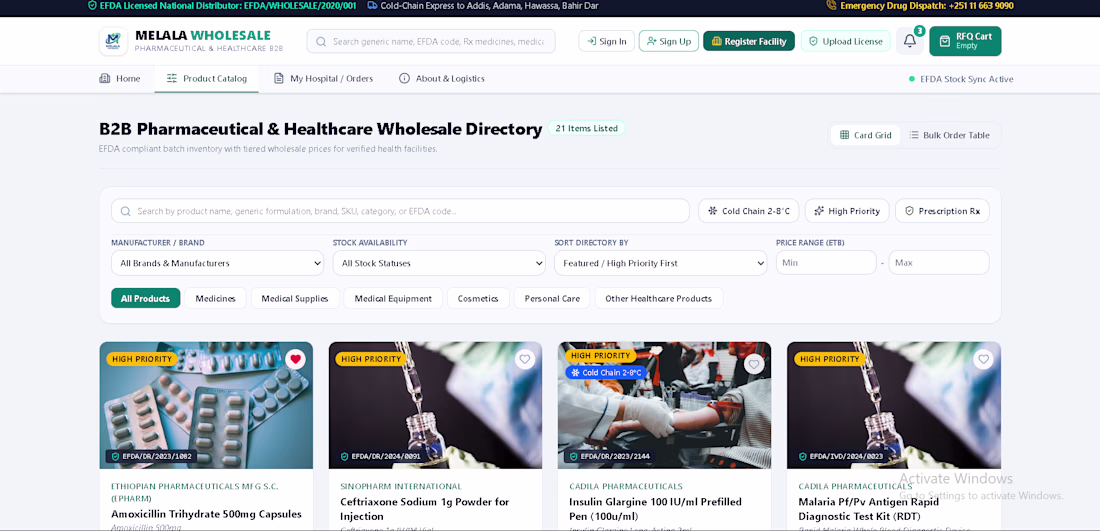Viewport: 1100px width, 531px height.
Task: Click the EFDA/DR/2023/1082 code badge
Action: 151,456
